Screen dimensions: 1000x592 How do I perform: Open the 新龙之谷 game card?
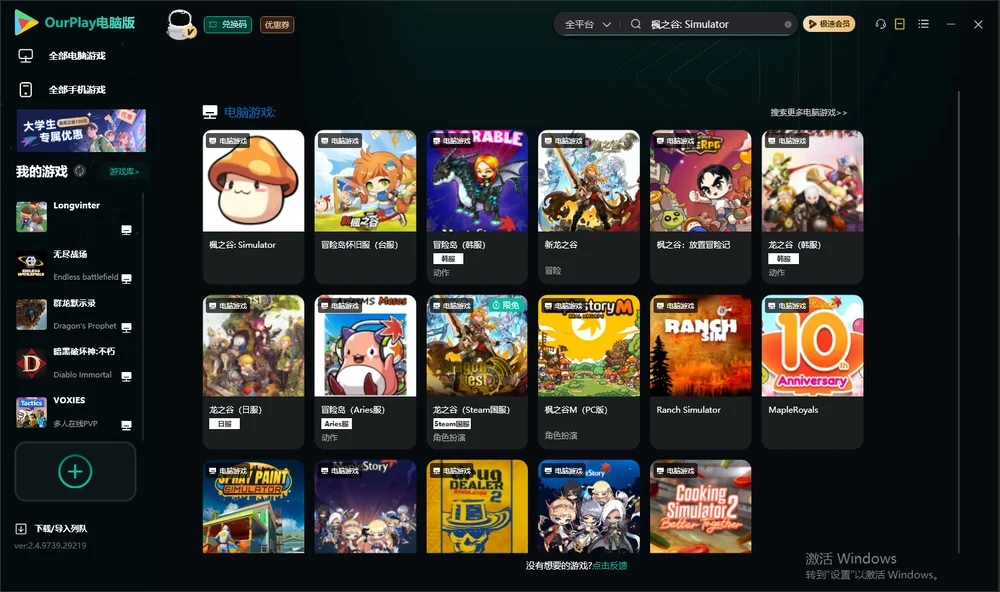[x=589, y=207]
